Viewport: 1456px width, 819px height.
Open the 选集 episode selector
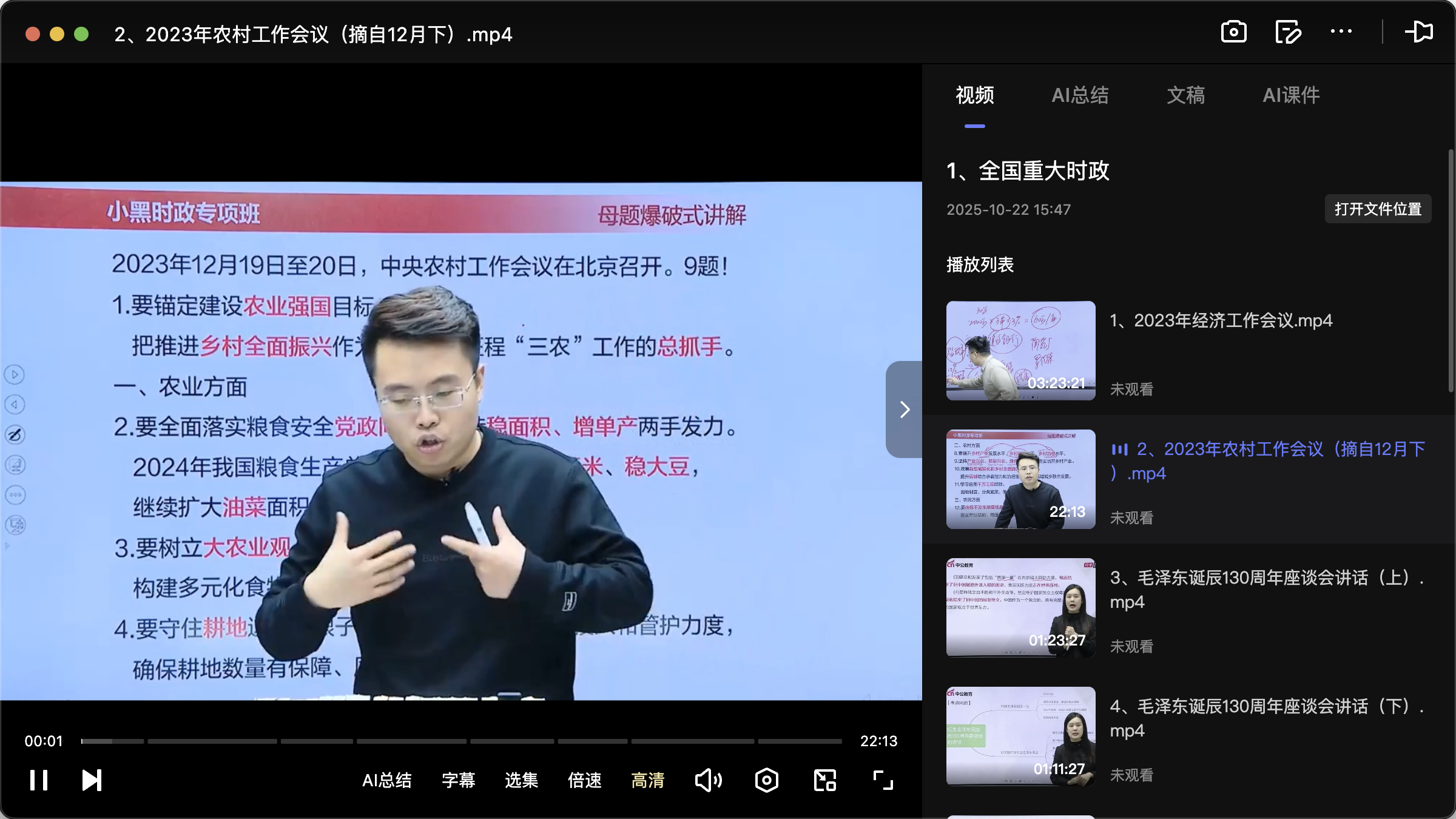[521, 781]
